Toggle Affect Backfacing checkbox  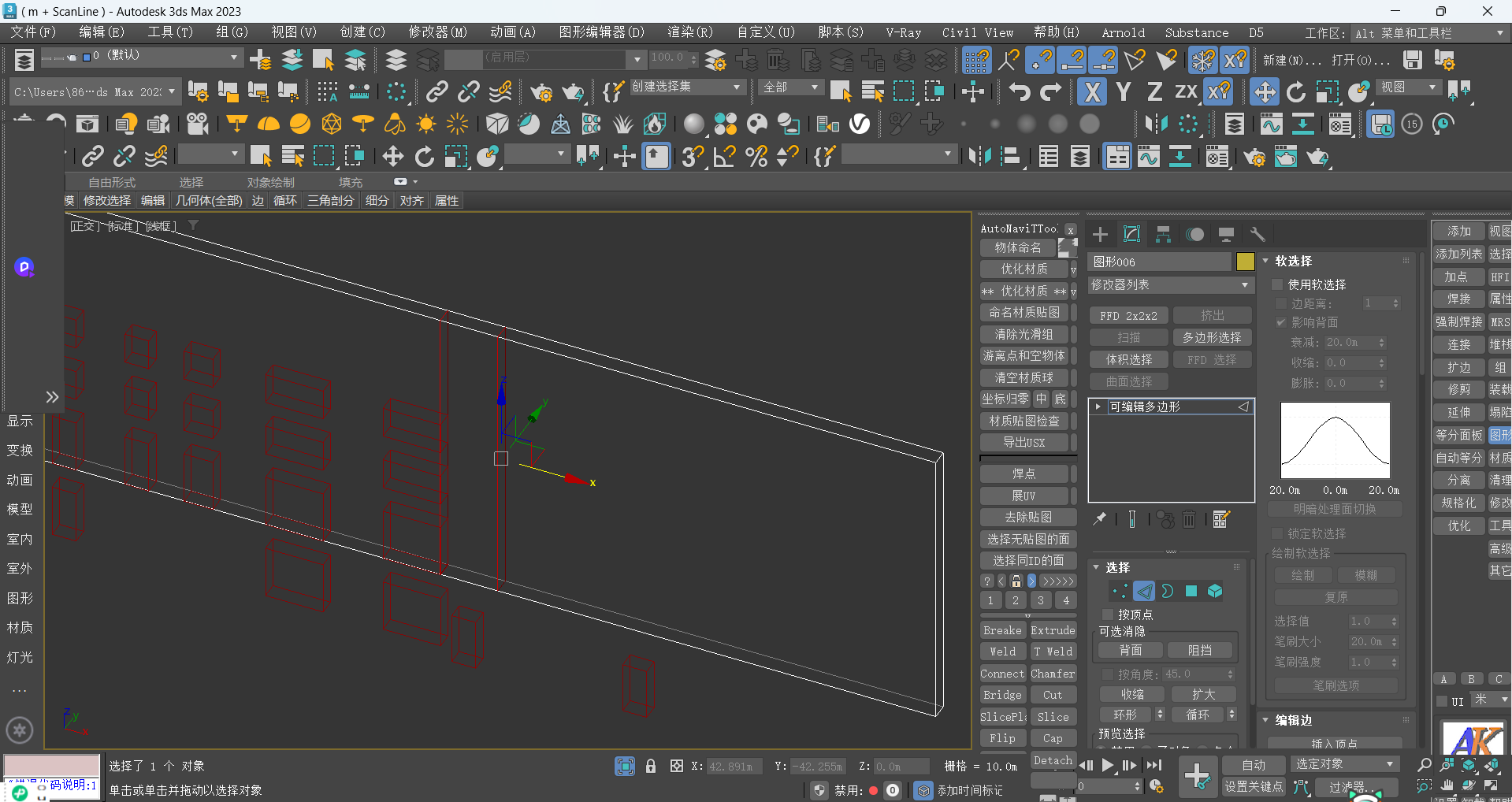click(1281, 322)
